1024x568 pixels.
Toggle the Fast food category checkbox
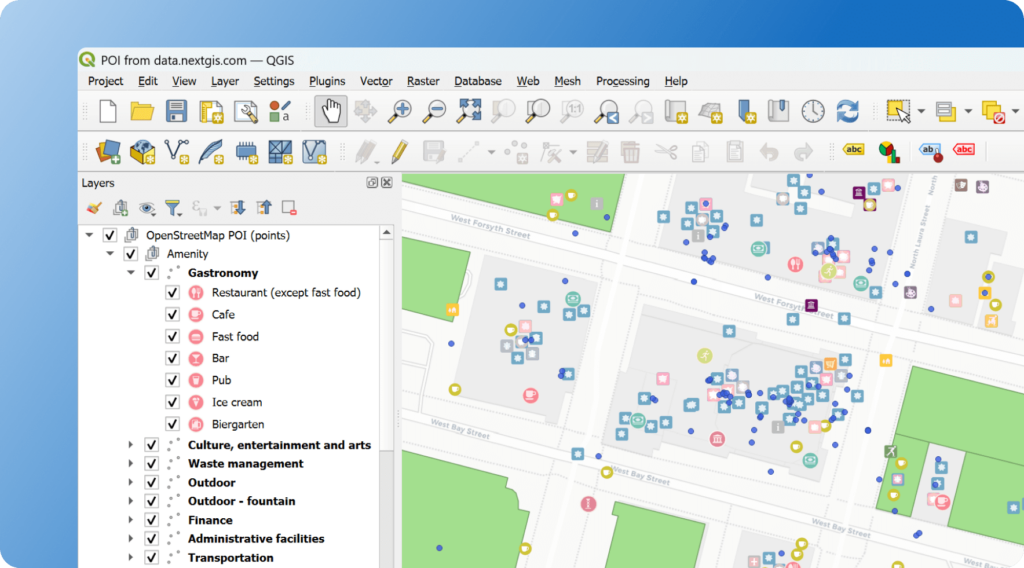tap(172, 337)
